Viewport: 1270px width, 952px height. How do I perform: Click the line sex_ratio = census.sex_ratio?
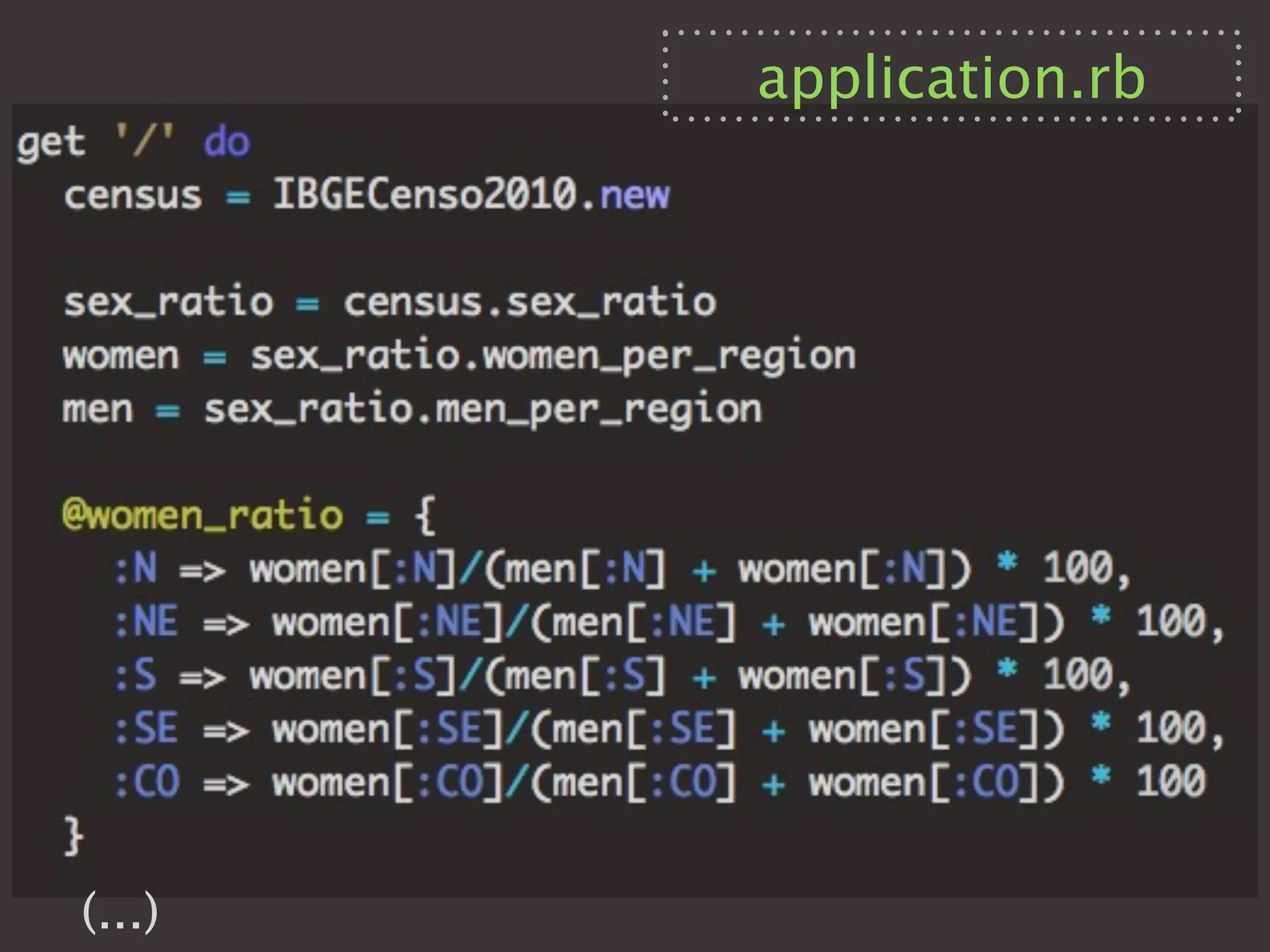click(x=390, y=302)
